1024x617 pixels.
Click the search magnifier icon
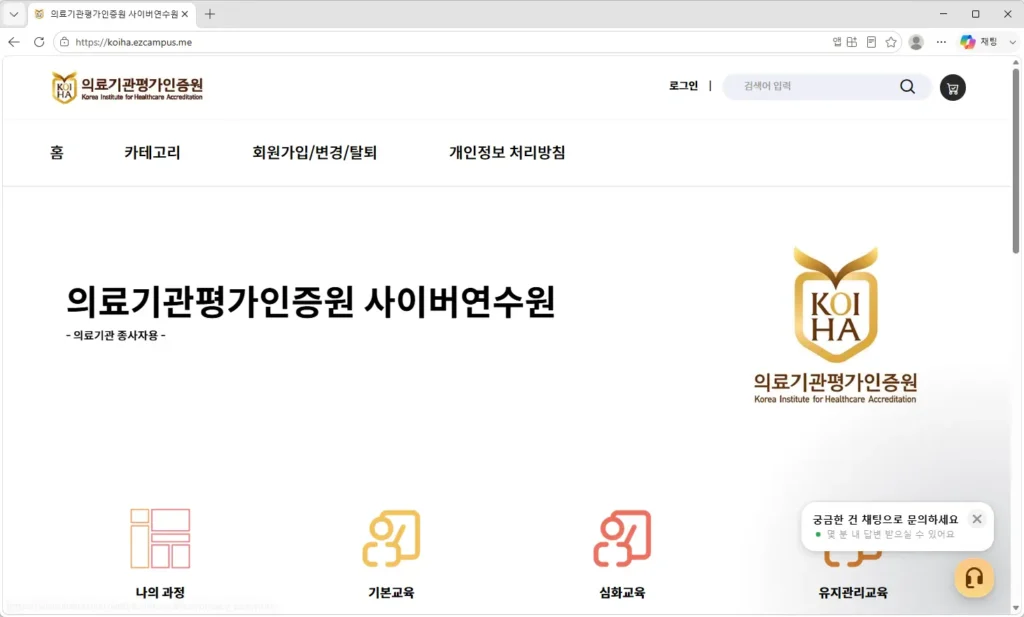click(907, 86)
